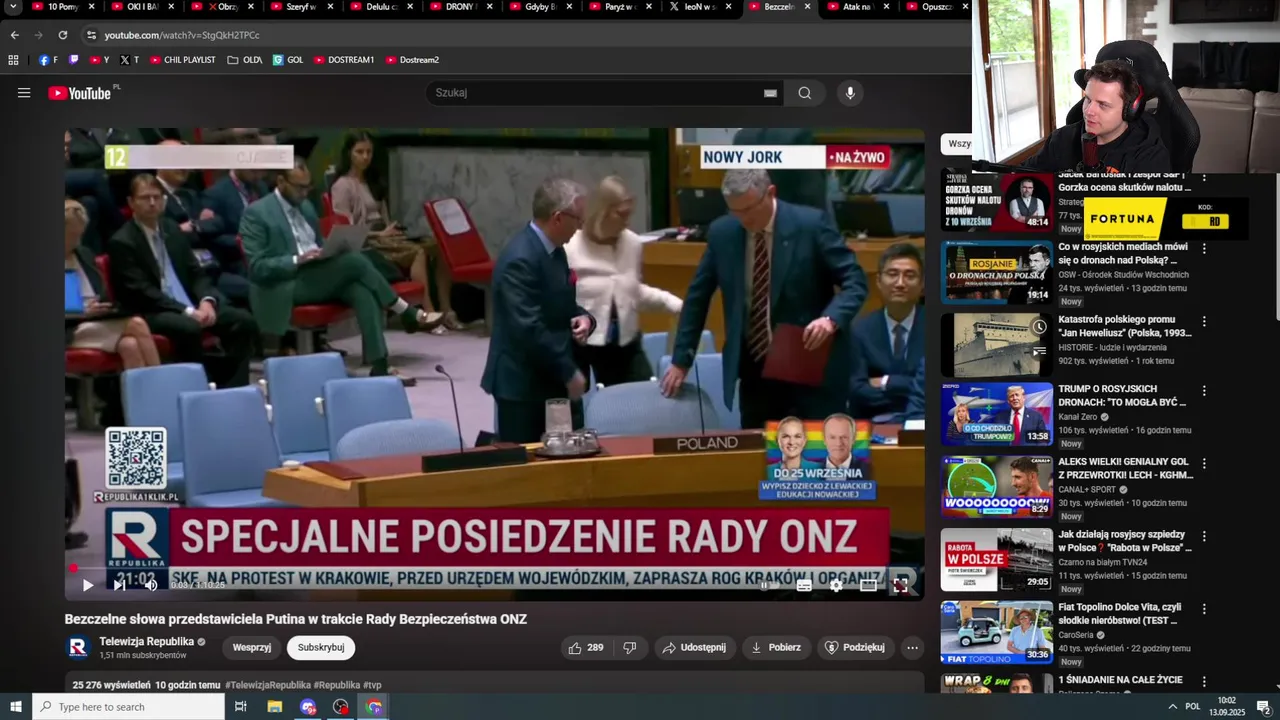Reload the current page
This screenshot has width=1280, height=720.
[63, 35]
